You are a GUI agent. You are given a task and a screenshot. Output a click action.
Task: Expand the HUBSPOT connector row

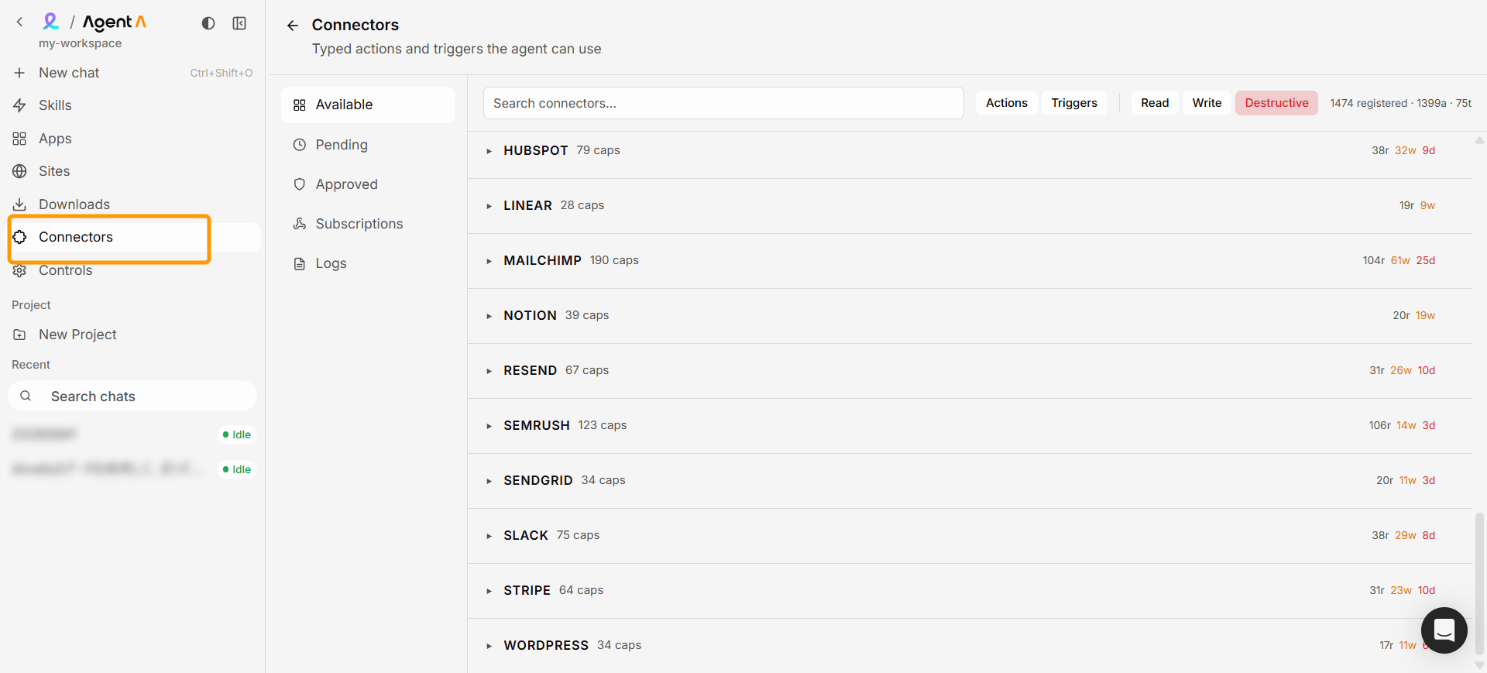pos(969,151)
